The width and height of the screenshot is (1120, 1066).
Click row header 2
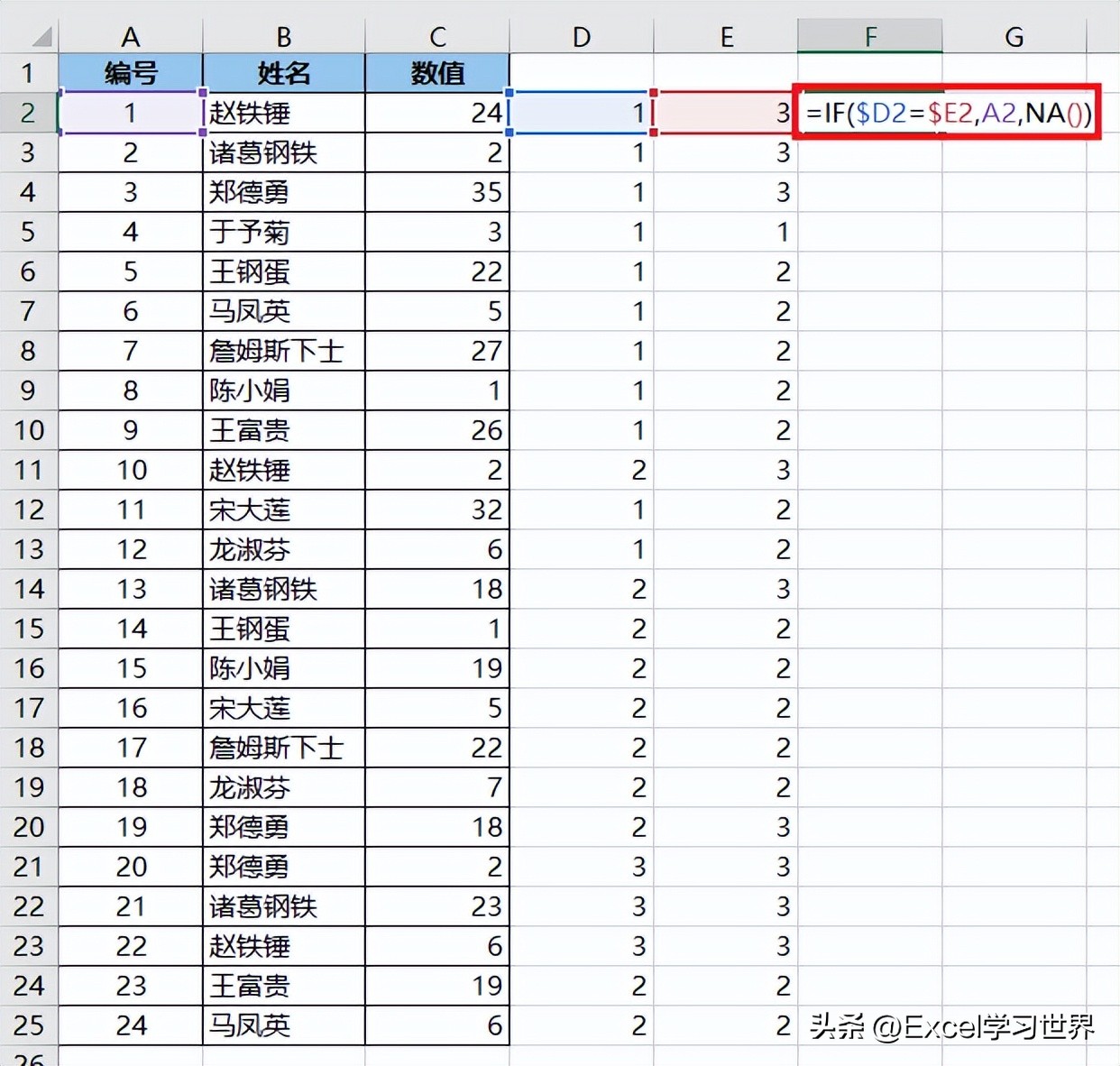pyautogui.click(x=30, y=113)
